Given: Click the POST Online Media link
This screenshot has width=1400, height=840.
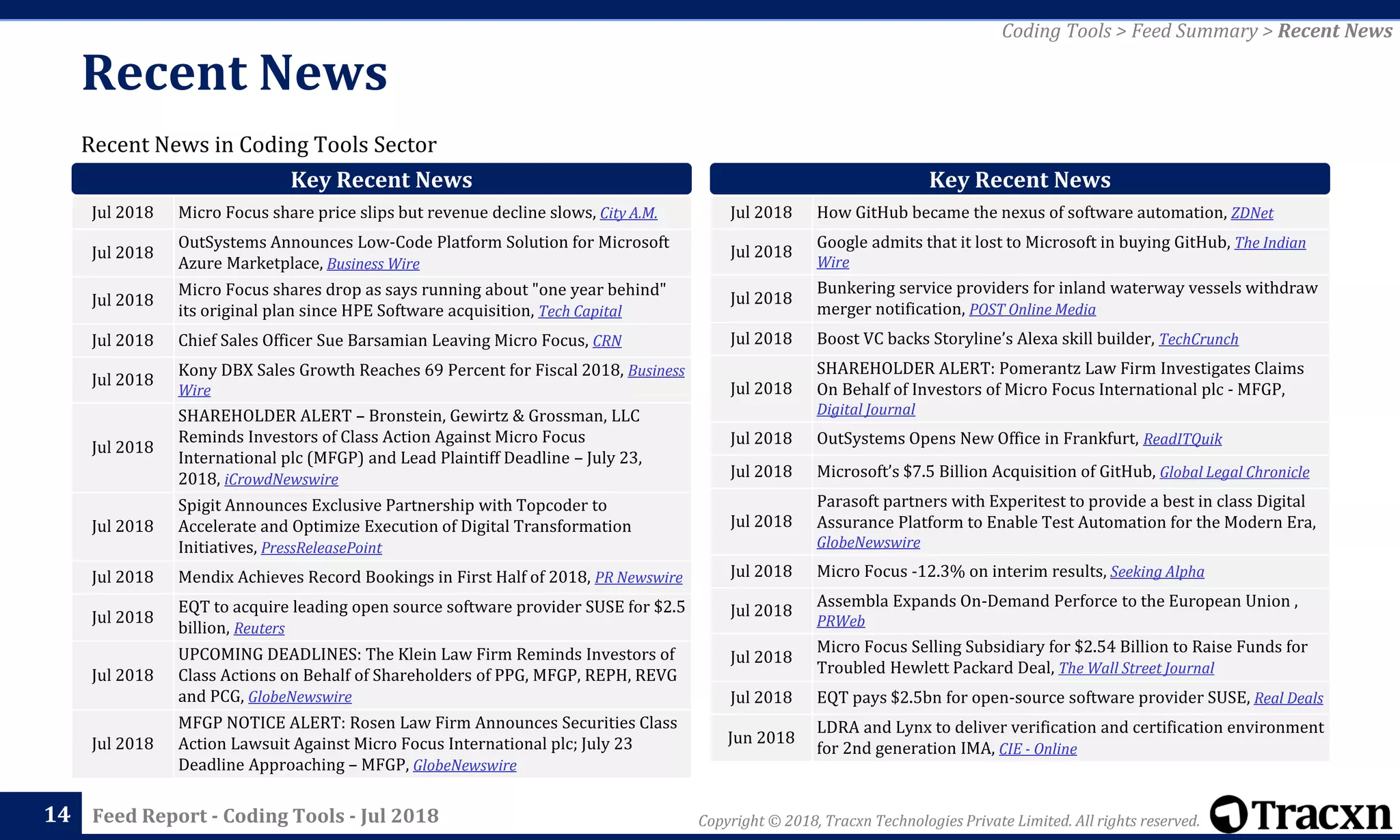Looking at the screenshot, I should point(1032,310).
